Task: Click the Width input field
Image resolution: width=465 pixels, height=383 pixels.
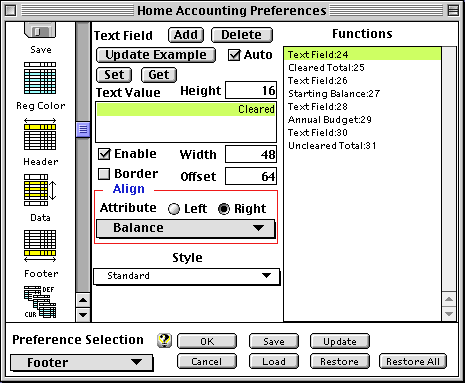Action: pos(251,154)
